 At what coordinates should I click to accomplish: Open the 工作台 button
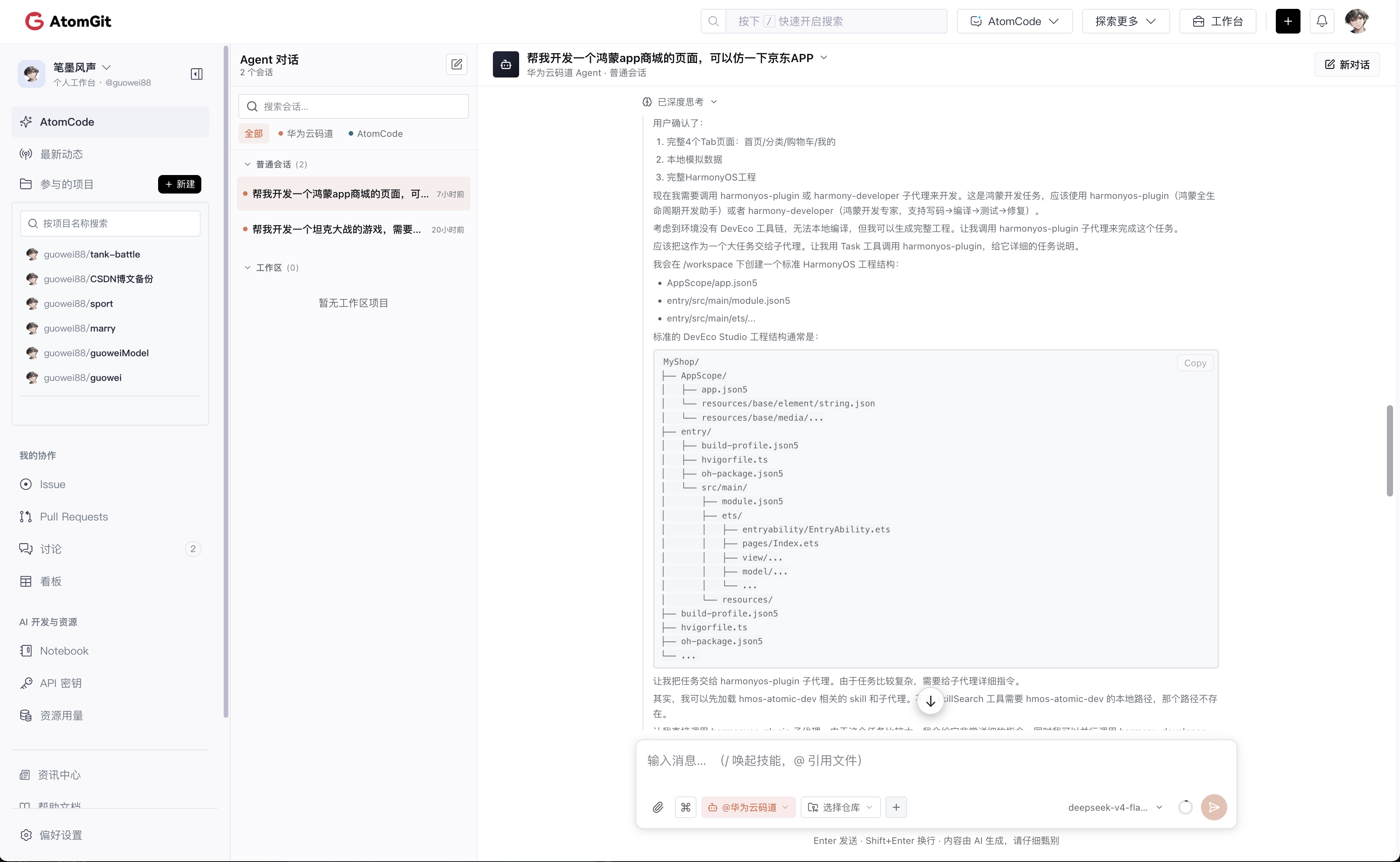point(1218,21)
